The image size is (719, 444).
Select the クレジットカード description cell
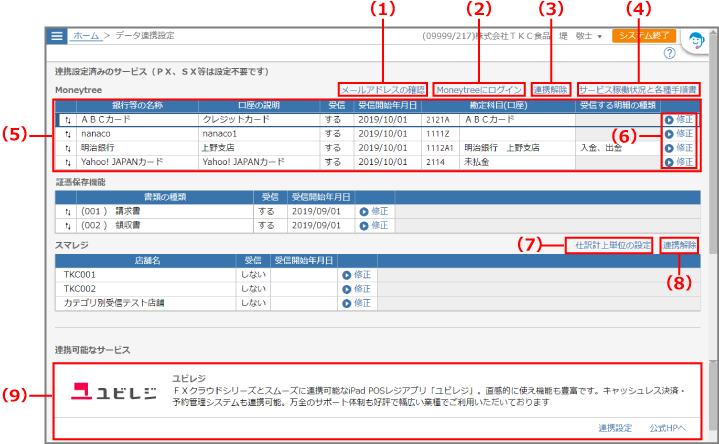[x=259, y=120]
